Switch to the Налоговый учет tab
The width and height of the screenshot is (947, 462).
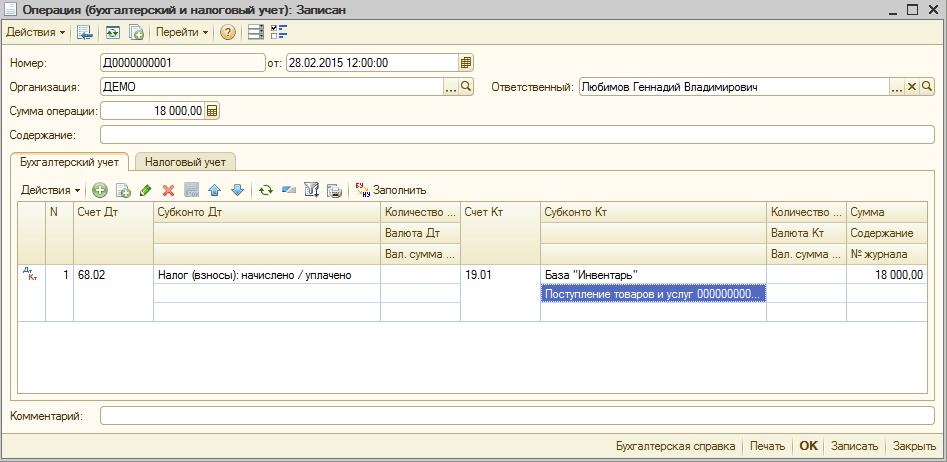click(185, 160)
